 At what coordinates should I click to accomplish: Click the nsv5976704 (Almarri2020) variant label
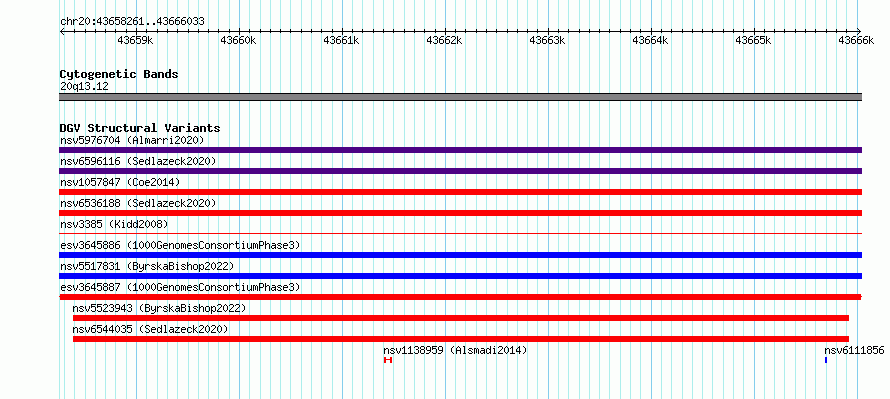(132, 140)
